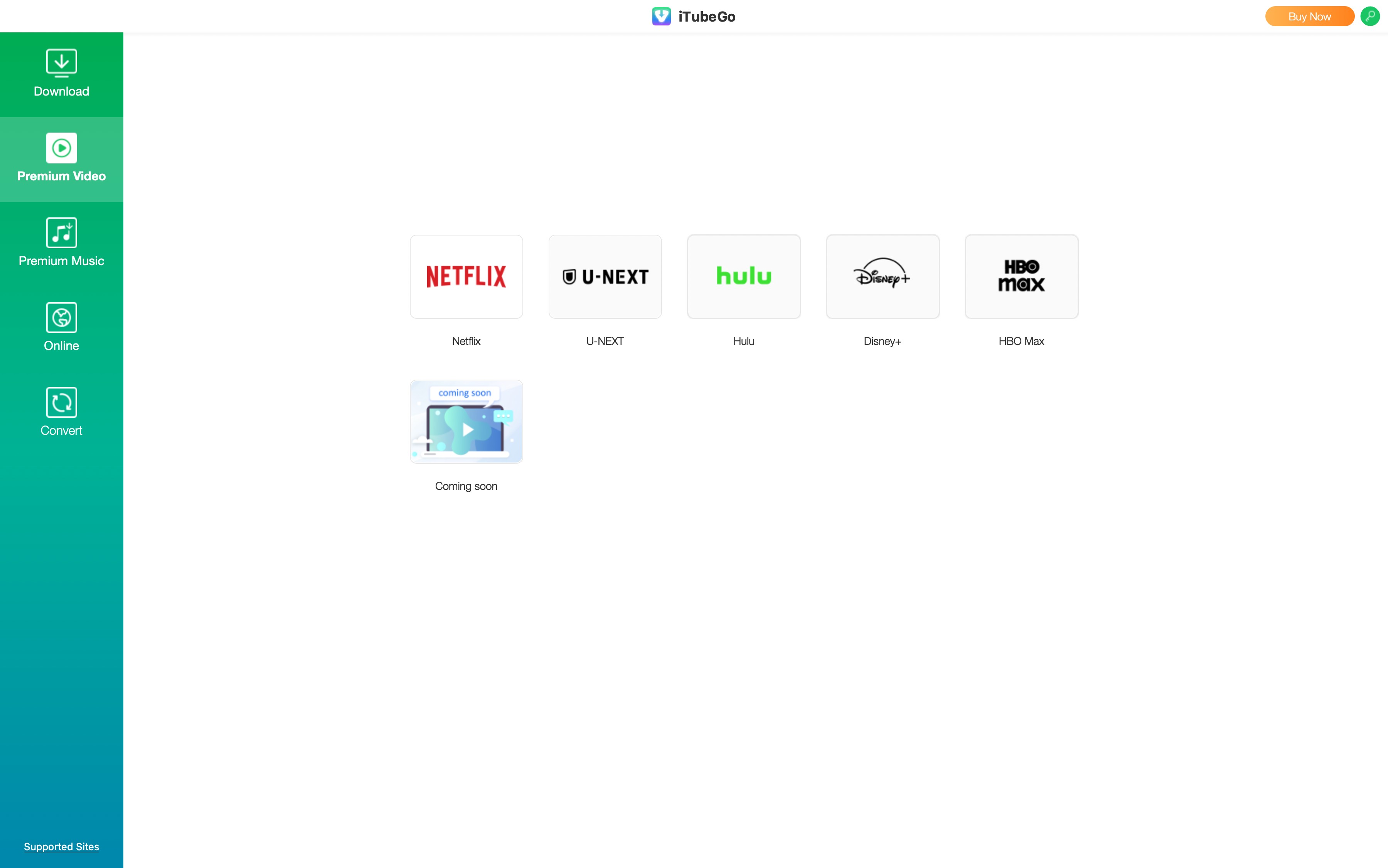Click the Convert sidebar label

(61, 431)
